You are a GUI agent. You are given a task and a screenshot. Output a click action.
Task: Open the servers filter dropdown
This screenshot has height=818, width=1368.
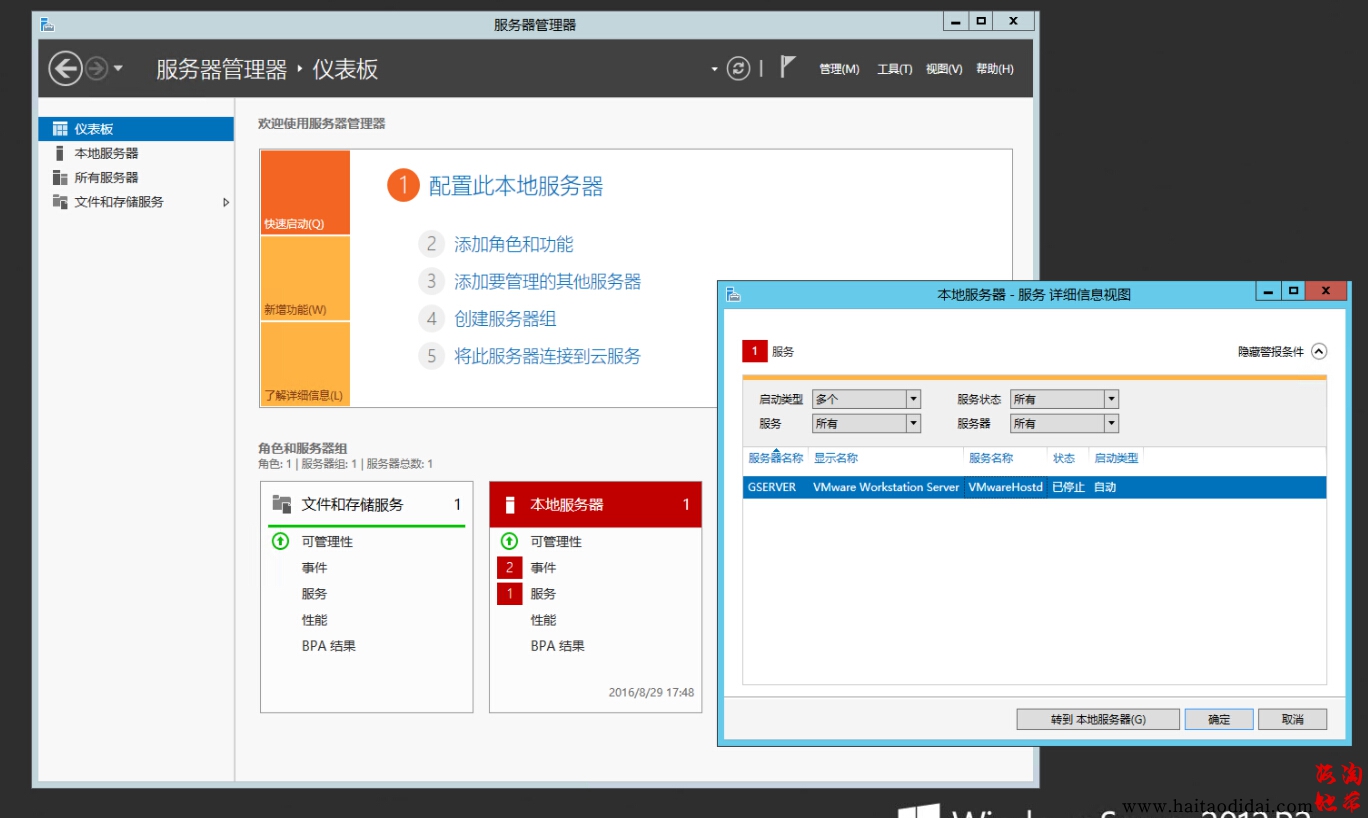[x=1110, y=424]
